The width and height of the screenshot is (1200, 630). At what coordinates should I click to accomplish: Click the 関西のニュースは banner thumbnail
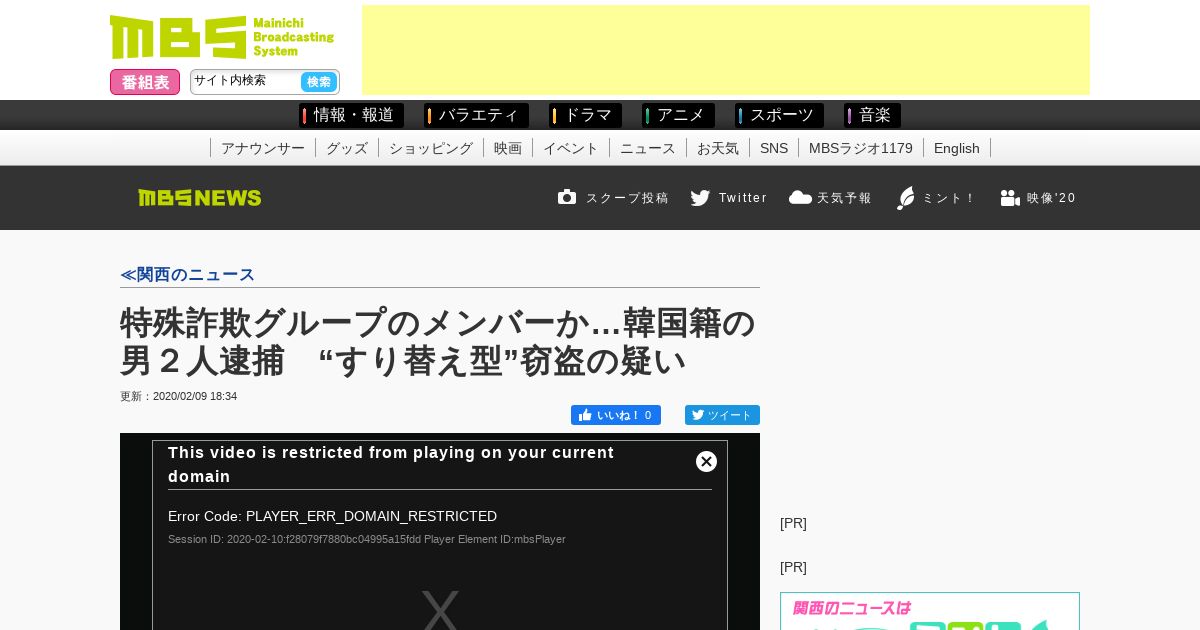(x=930, y=611)
